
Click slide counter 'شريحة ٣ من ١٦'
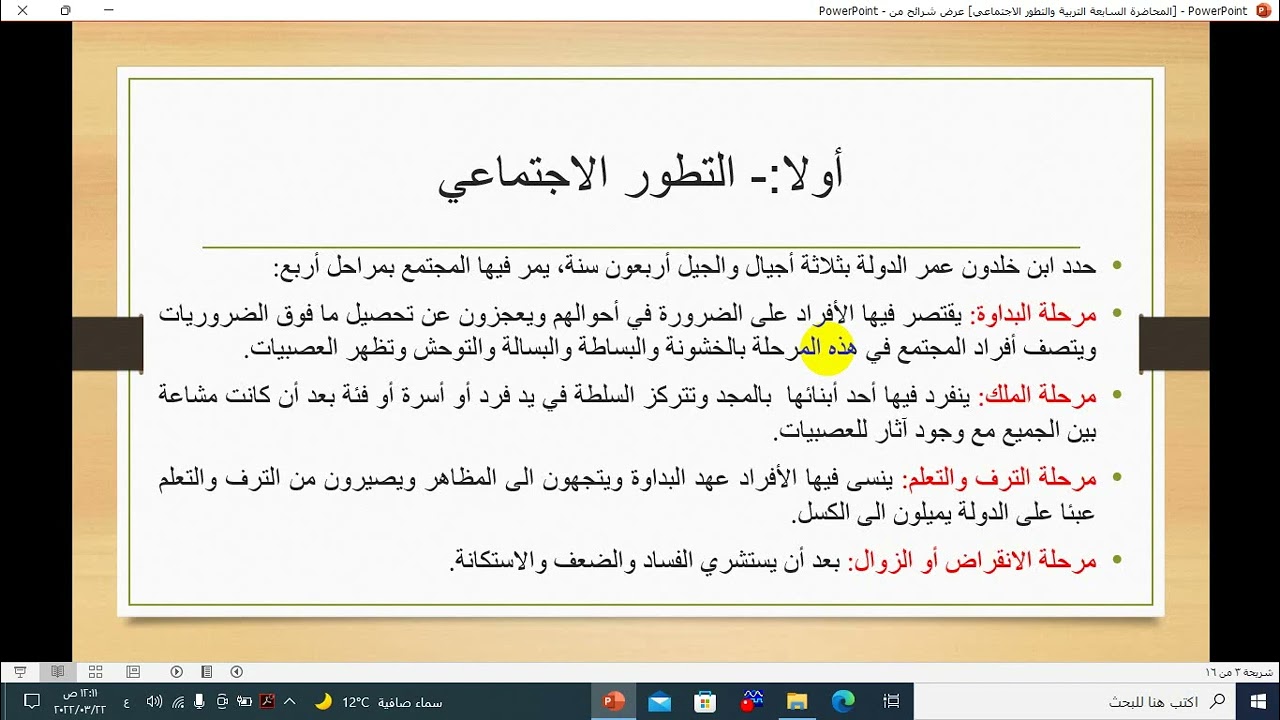[1239, 672]
